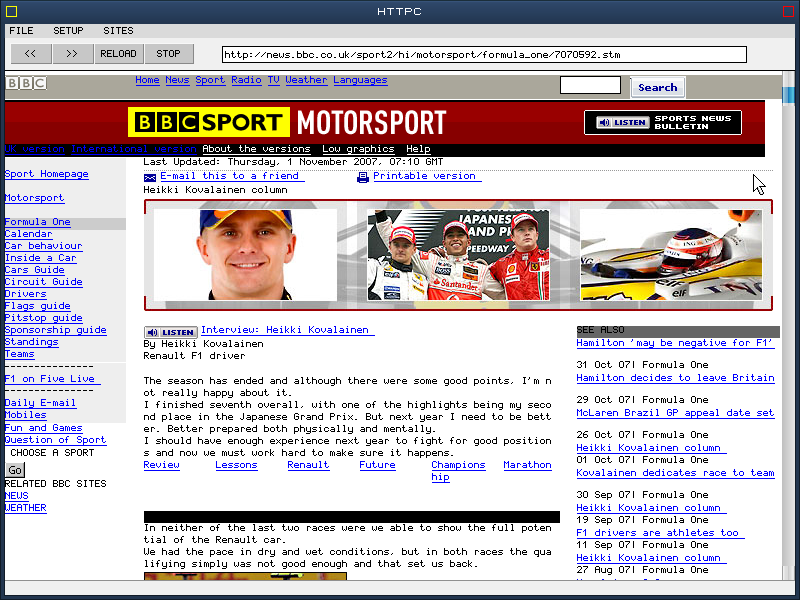The image size is (800, 600).
Task: Click the printer icon
Action: 363,177
